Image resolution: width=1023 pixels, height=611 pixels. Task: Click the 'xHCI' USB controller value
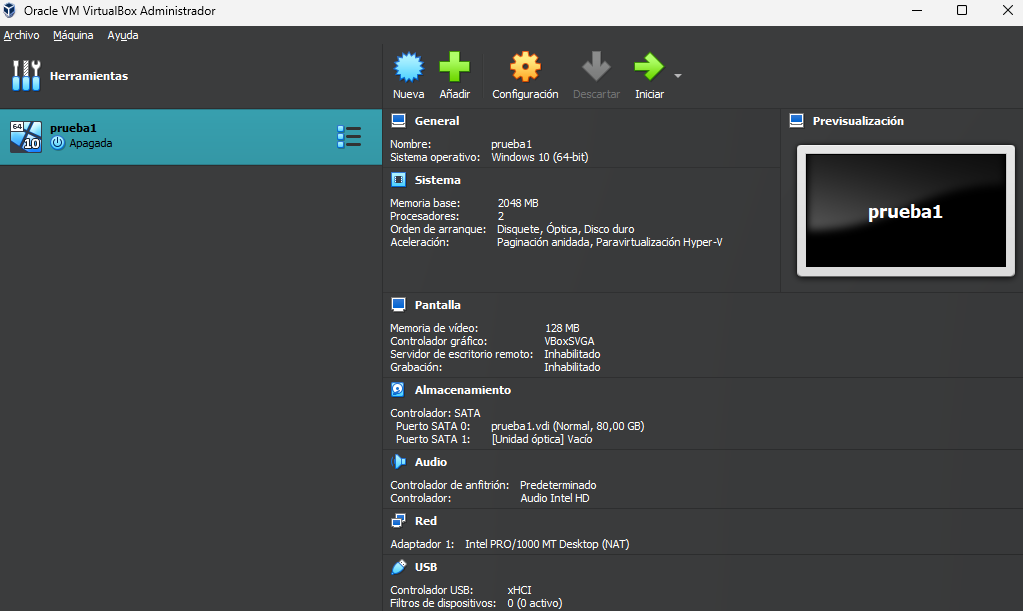click(519, 590)
